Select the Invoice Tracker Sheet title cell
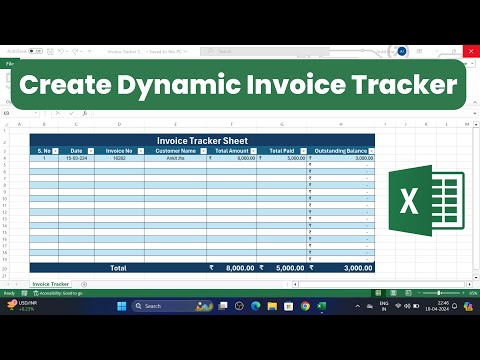 (x=202, y=141)
